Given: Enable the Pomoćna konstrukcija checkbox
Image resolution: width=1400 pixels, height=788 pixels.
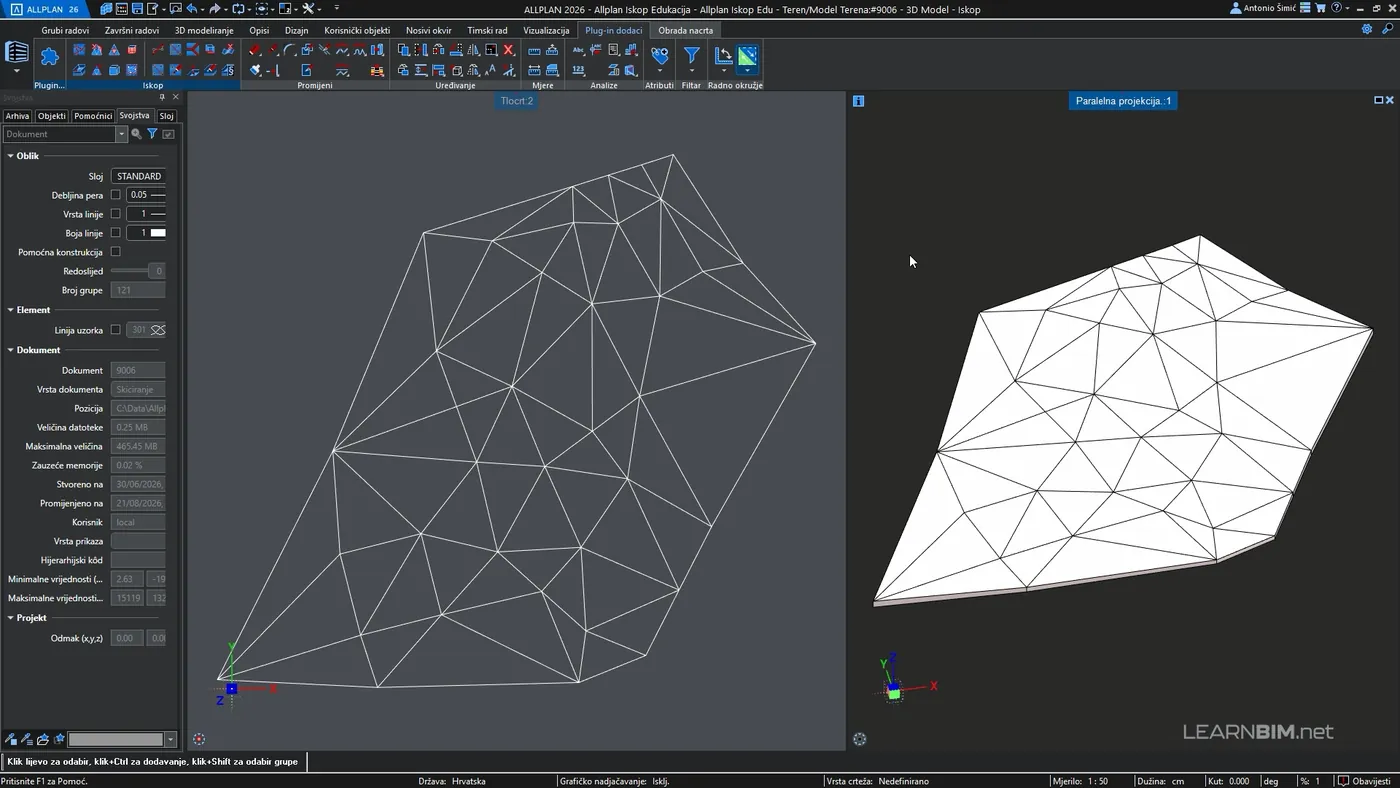Looking at the screenshot, I should pyautogui.click(x=115, y=252).
